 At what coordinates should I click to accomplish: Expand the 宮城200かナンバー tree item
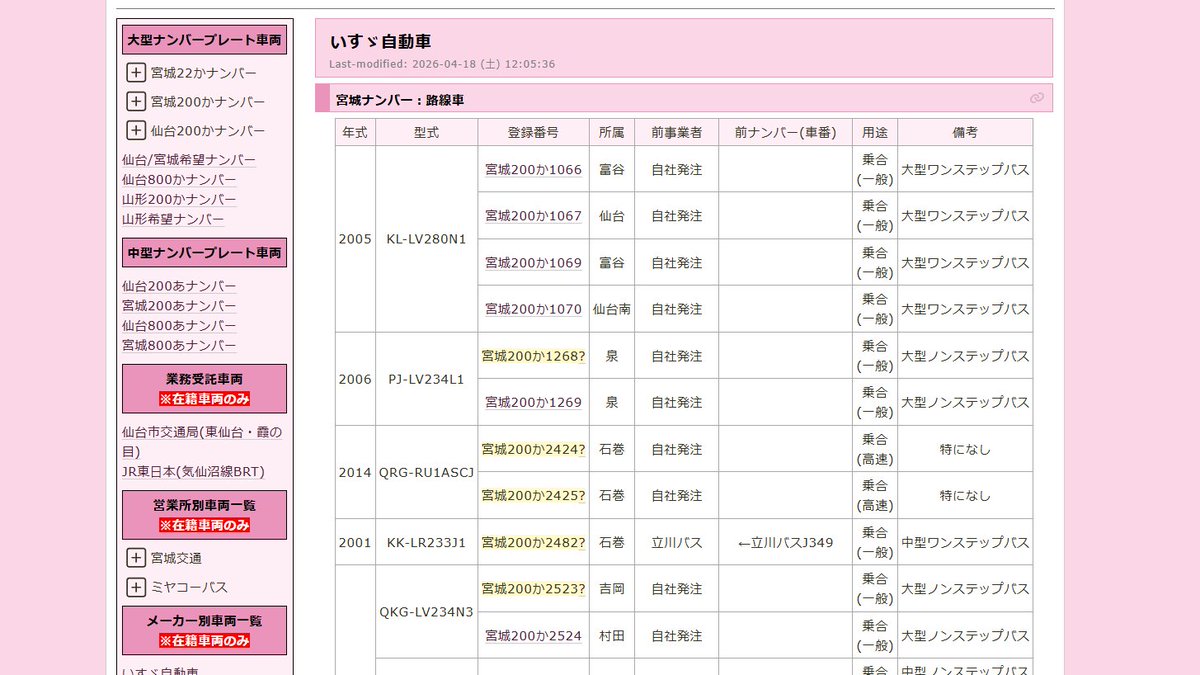[136, 101]
